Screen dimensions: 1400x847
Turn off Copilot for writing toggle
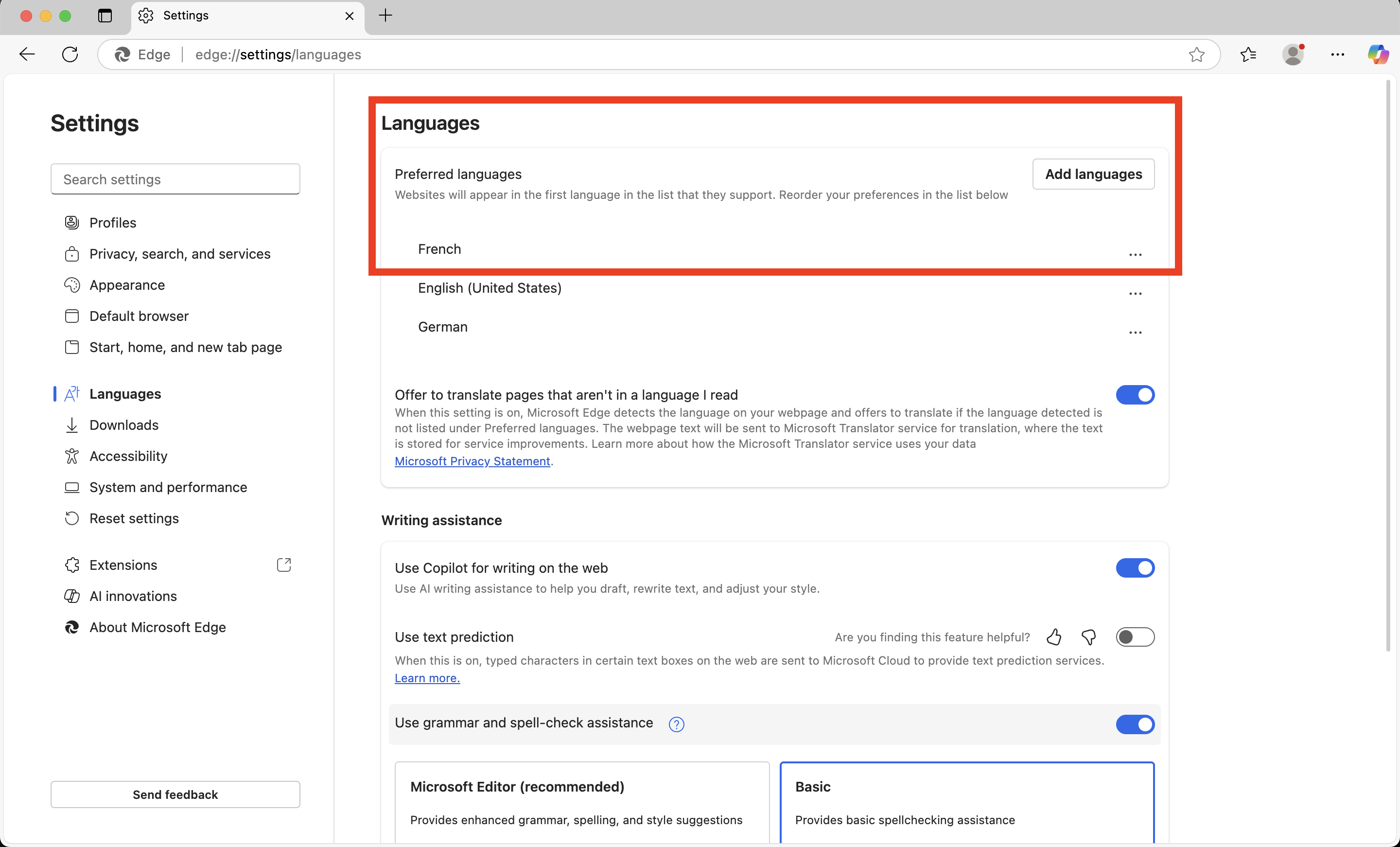coord(1135,568)
